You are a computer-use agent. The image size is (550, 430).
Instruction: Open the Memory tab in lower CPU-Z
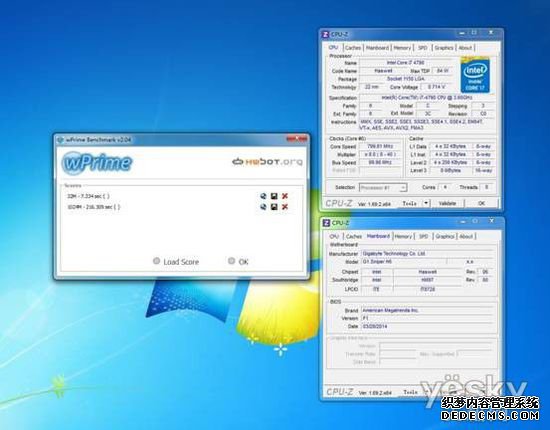[x=403, y=236]
